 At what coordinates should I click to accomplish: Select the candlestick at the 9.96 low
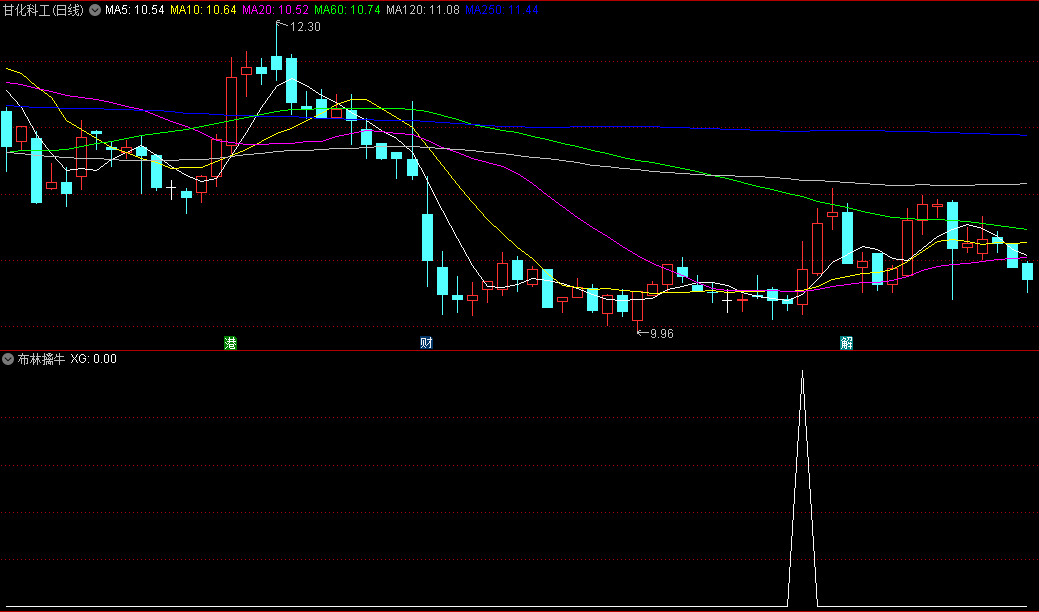[x=637, y=310]
